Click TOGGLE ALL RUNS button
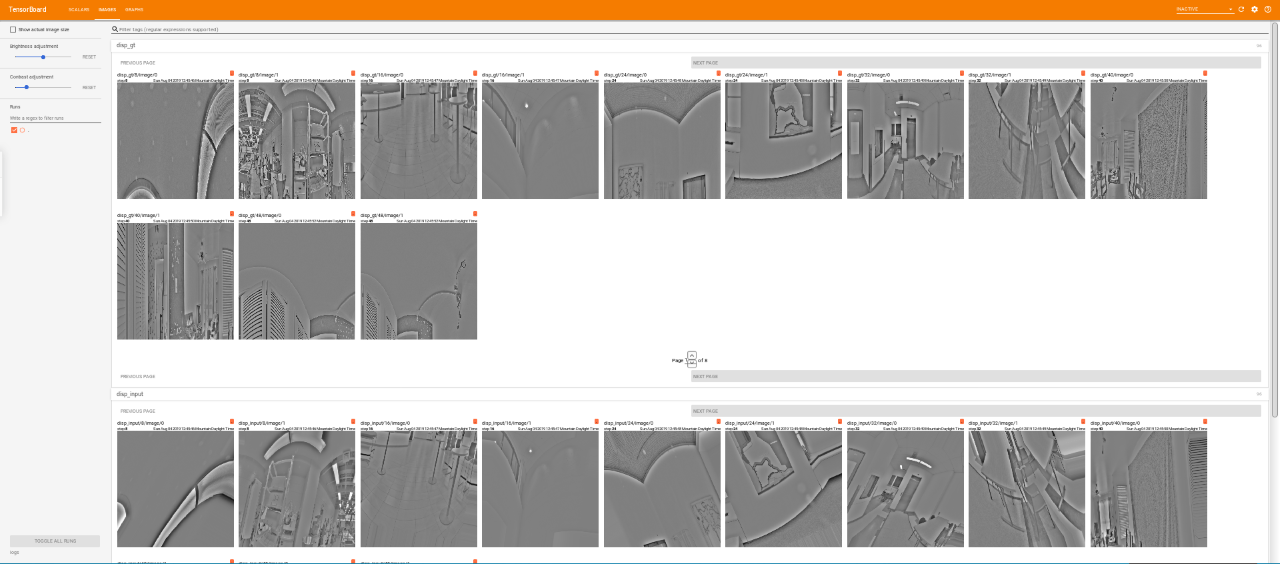 [55, 541]
